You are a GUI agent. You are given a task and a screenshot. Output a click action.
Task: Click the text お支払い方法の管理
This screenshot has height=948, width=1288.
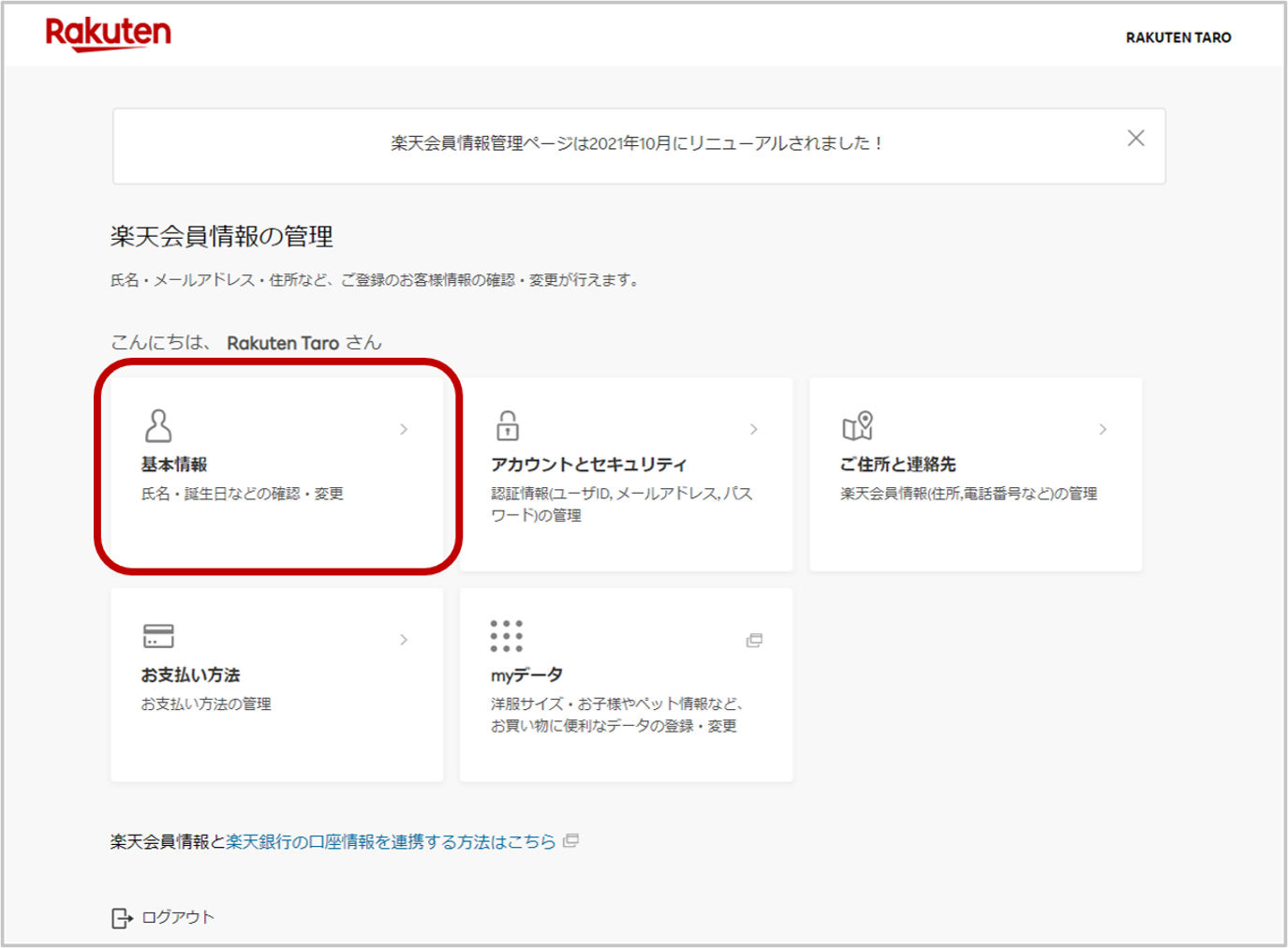coord(206,704)
